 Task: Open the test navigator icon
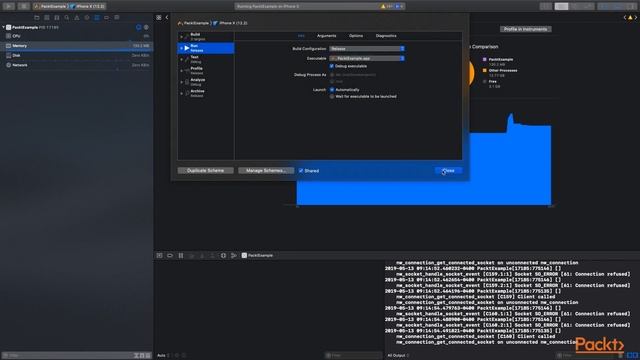pyautogui.click(x=87, y=18)
